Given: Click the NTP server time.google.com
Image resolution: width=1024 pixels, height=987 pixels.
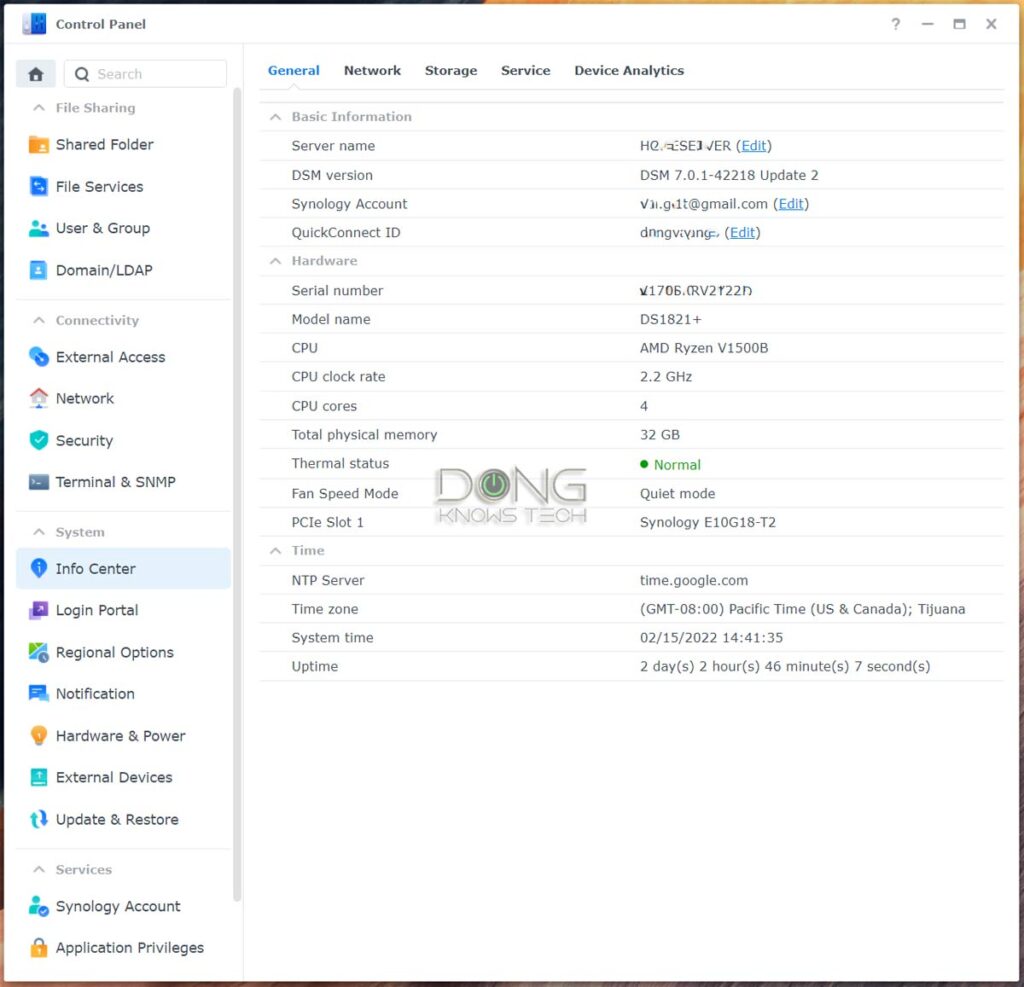Looking at the screenshot, I should pos(694,580).
